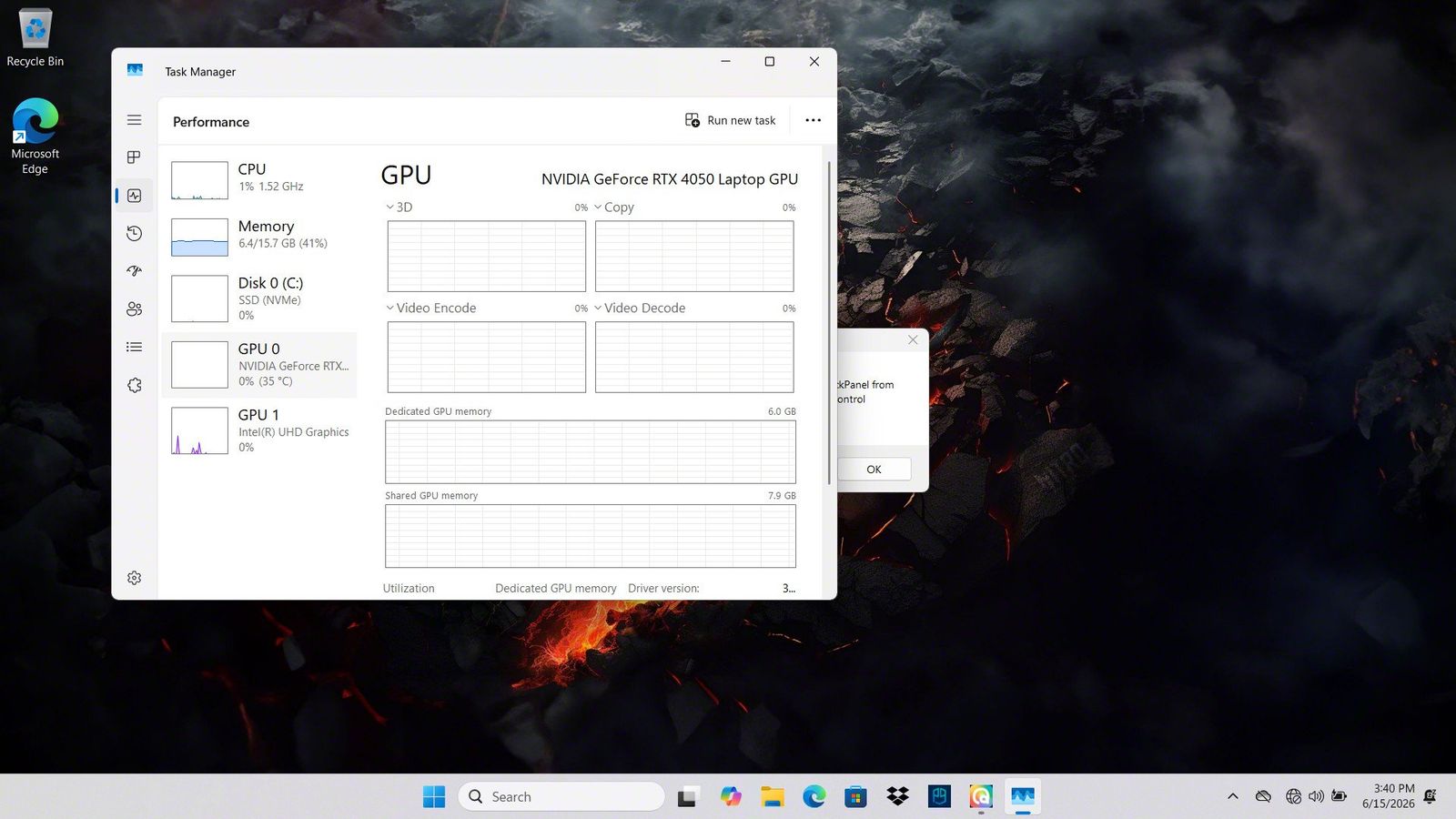Open the App history page icon
The image size is (1456, 819).
point(134,233)
